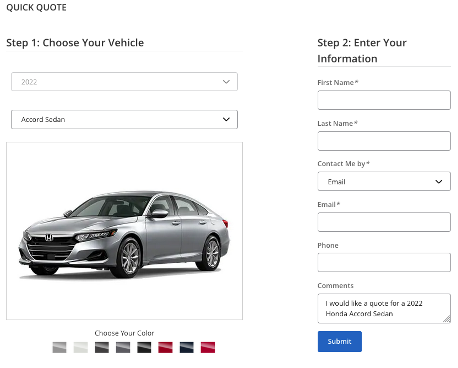
Task: Click 'Step 1: Choose Your Vehicle' heading
Action: pyautogui.click(x=75, y=43)
